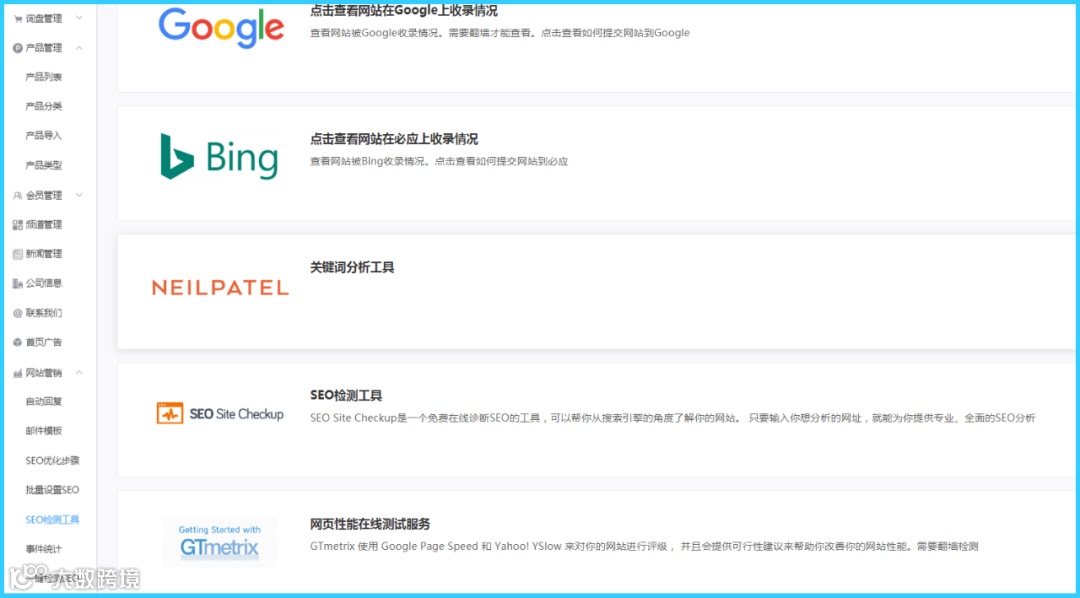Open 点击查看网站在必应上收录情况 heading
This screenshot has width=1080, height=598.
click(x=394, y=139)
